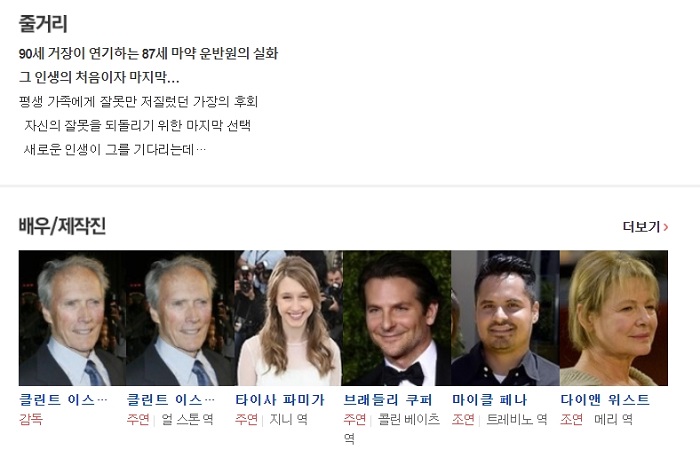Viewport: 700px width, 466px height.
Task: Visit the 마이클 페냐 name link
Action: 490,399
